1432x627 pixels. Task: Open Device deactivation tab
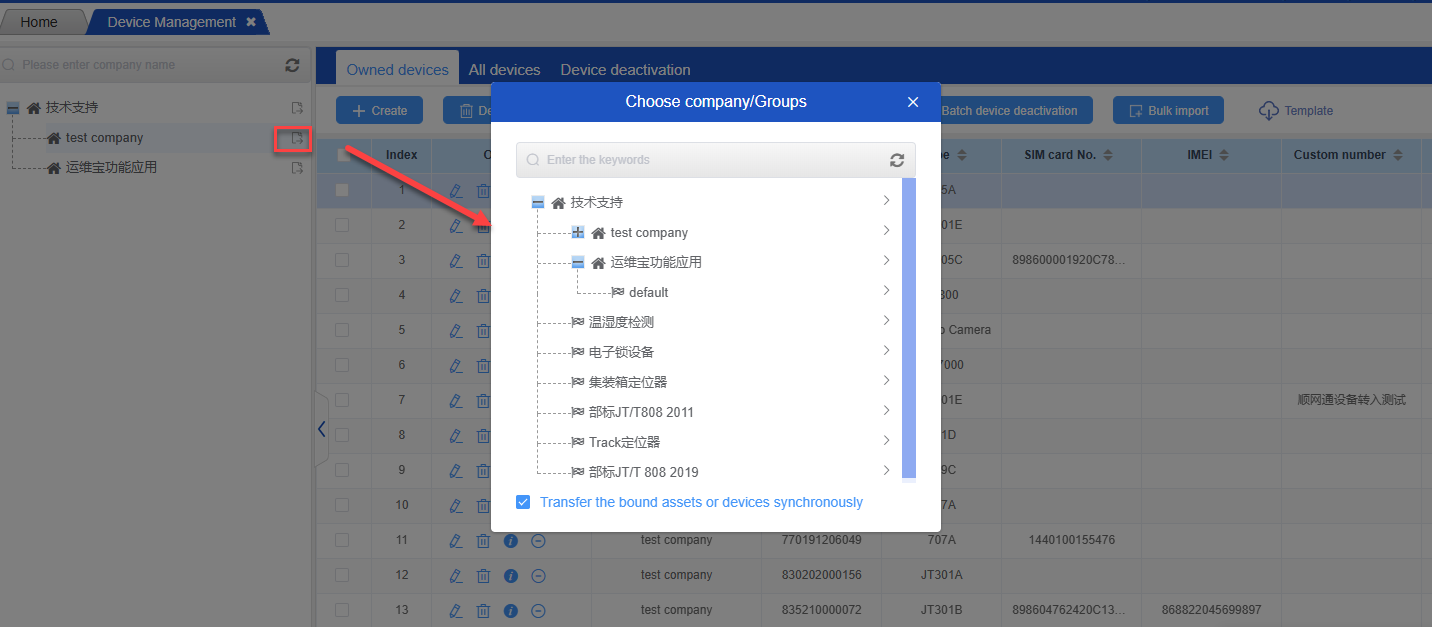(625, 70)
